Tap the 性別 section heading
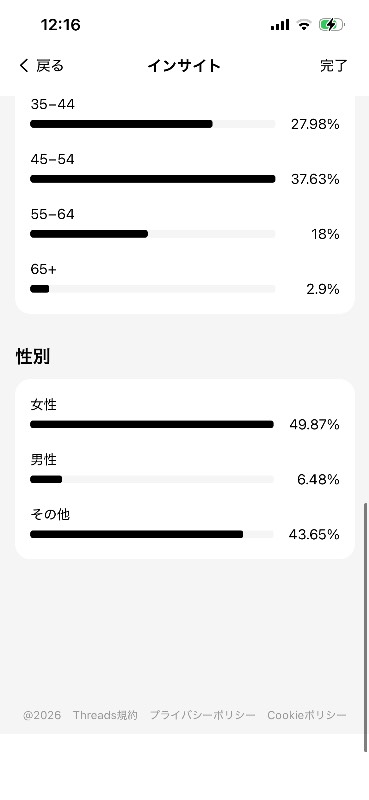This screenshot has width=369, height=800. [33, 357]
